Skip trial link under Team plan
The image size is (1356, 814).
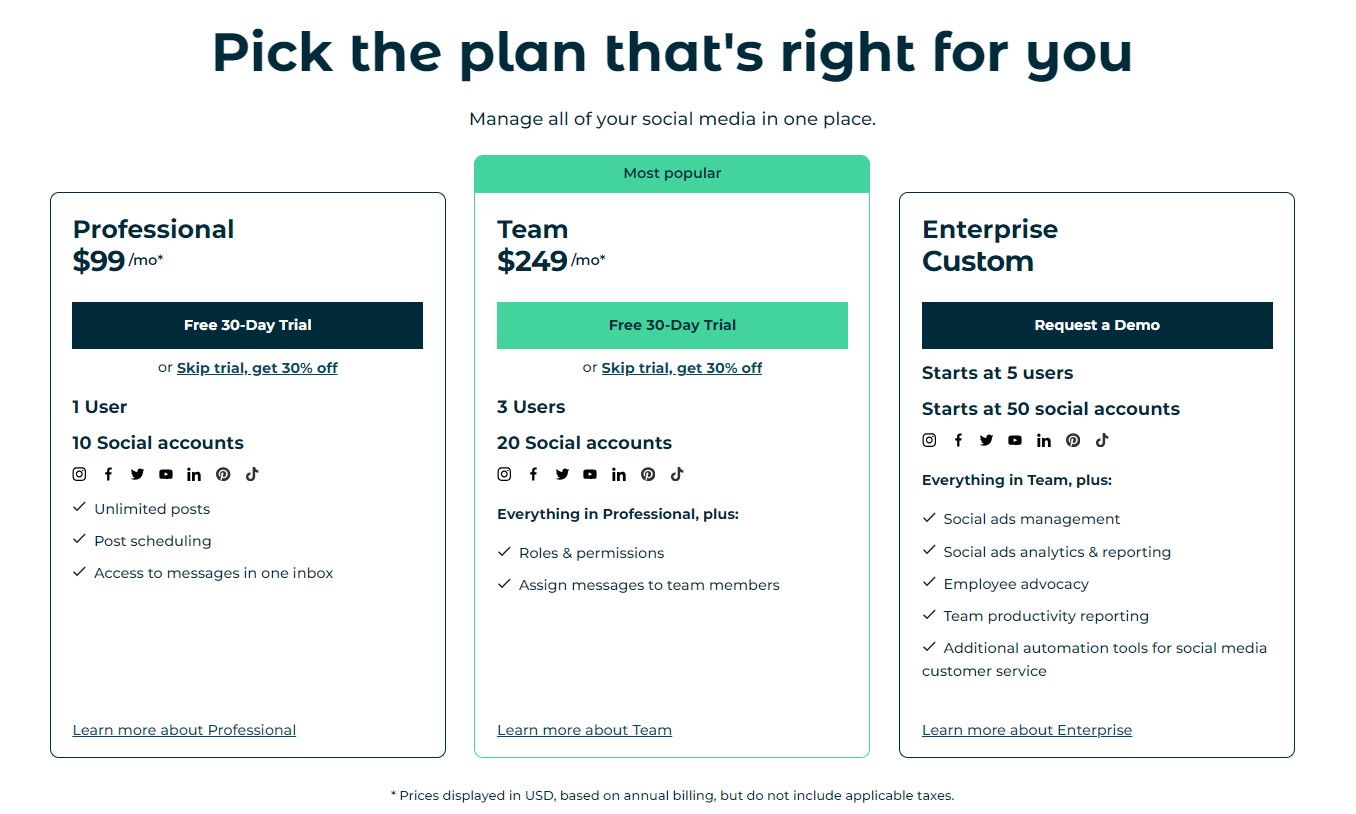[681, 368]
